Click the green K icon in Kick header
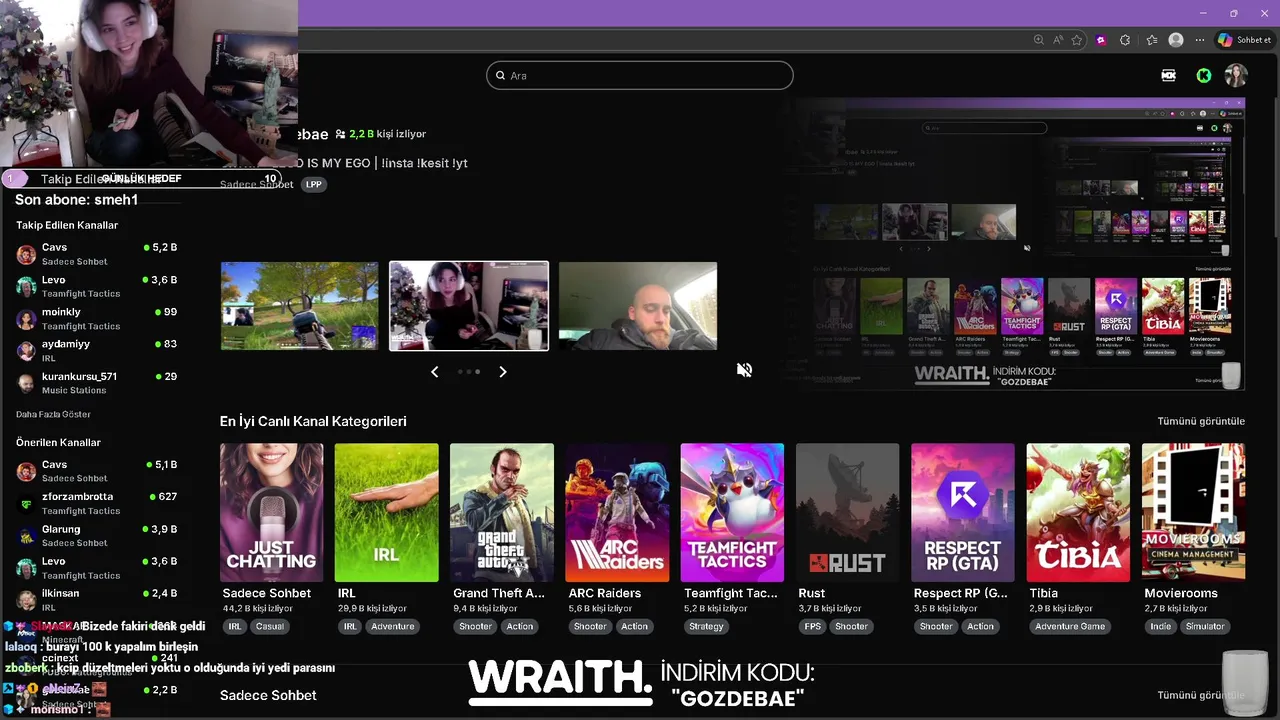Screen dimensions: 1280x720 pos(1204,76)
